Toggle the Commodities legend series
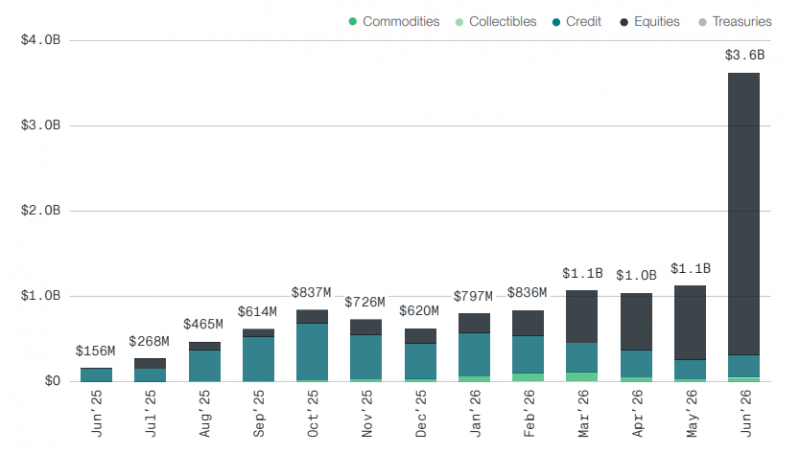The height and width of the screenshot is (453, 800). 394,21
